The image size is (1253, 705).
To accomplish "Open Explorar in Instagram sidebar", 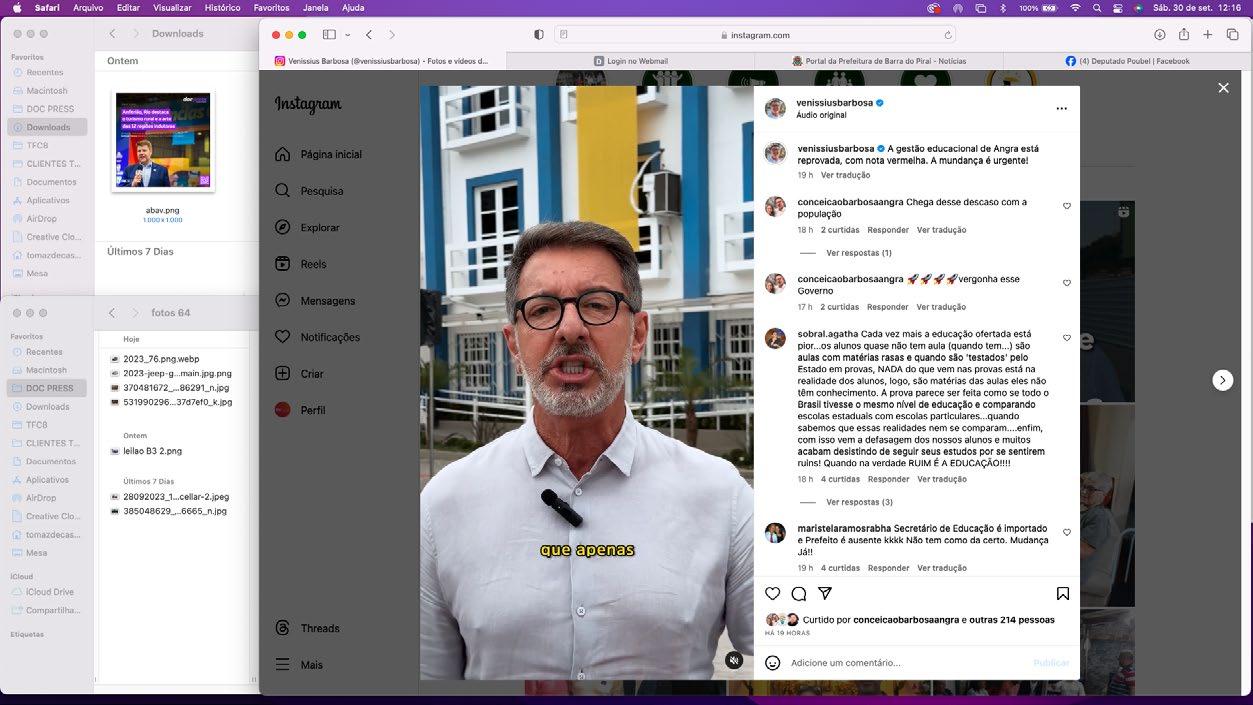I will (307, 228).
